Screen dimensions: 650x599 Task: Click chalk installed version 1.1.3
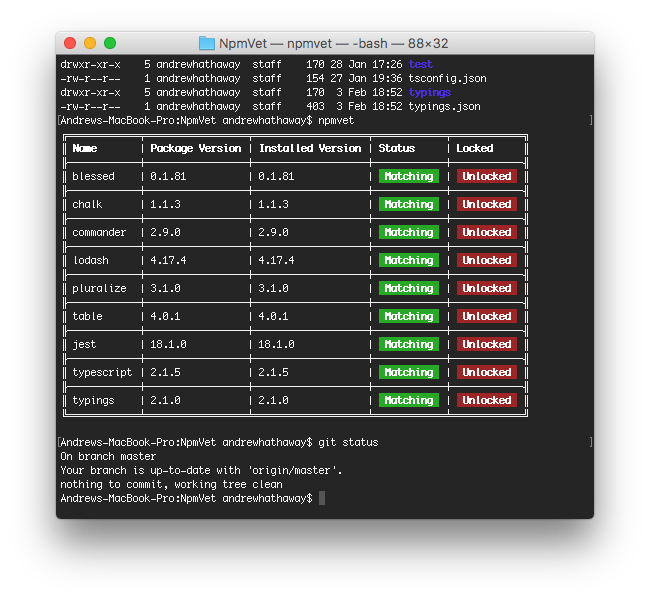point(273,204)
